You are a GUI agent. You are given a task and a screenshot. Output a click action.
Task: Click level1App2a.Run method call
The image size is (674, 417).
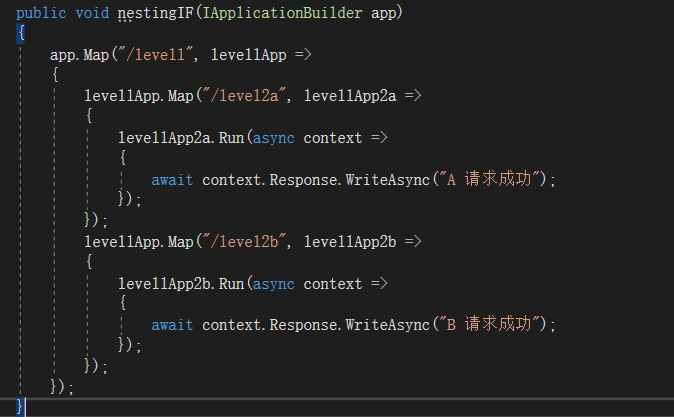click(181, 138)
